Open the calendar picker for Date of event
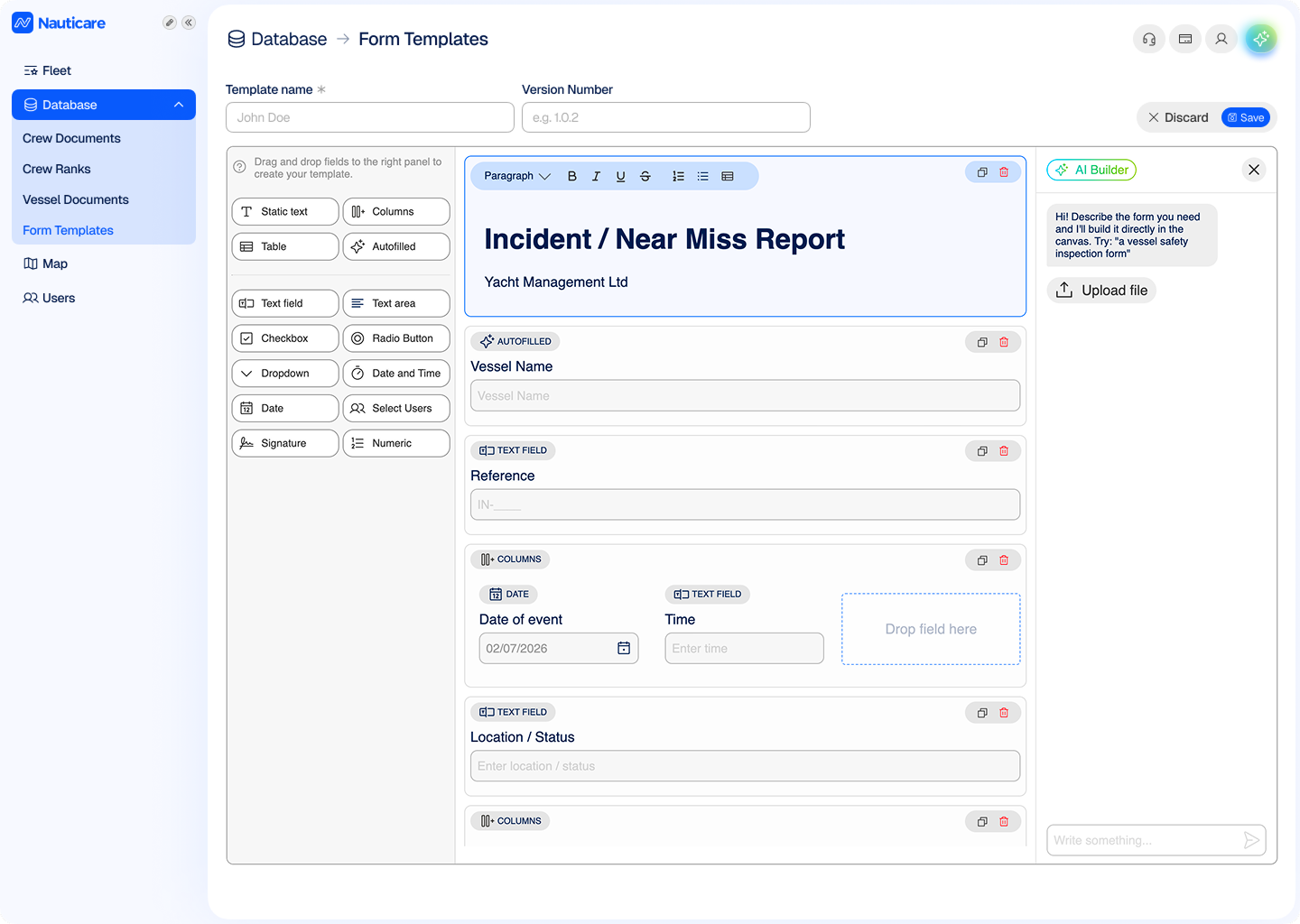The height and width of the screenshot is (924, 1300). 624,648
